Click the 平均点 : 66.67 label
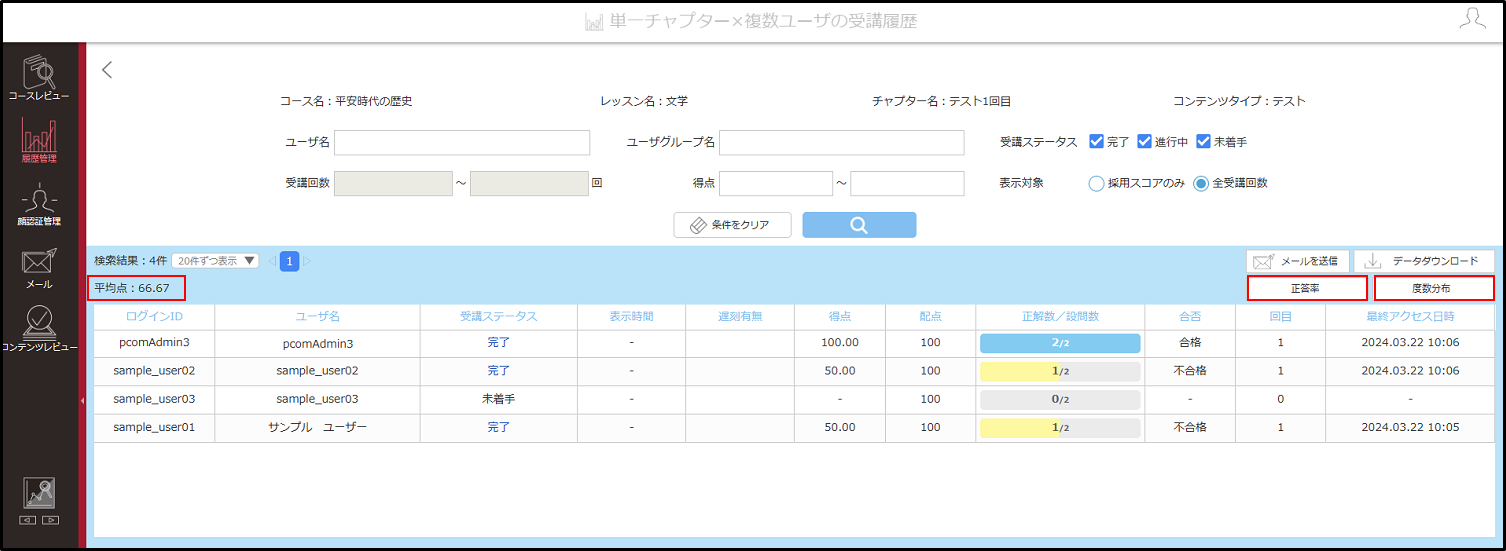1506x551 pixels. [132, 289]
